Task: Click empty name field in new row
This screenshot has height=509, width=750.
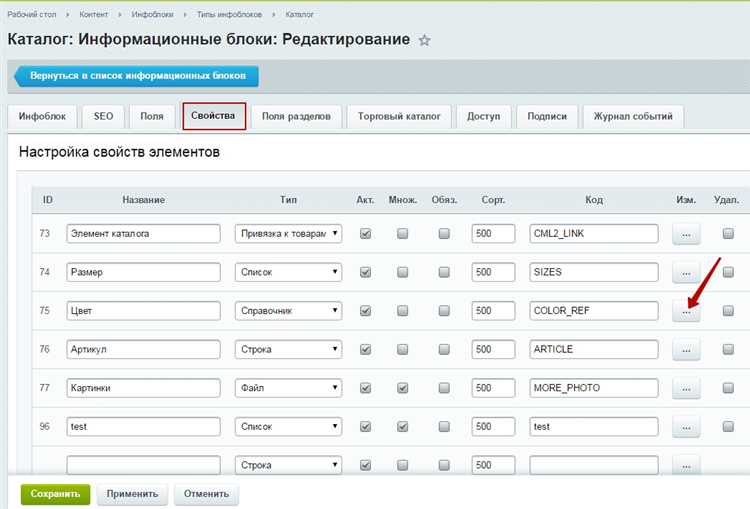Action: click(x=143, y=465)
